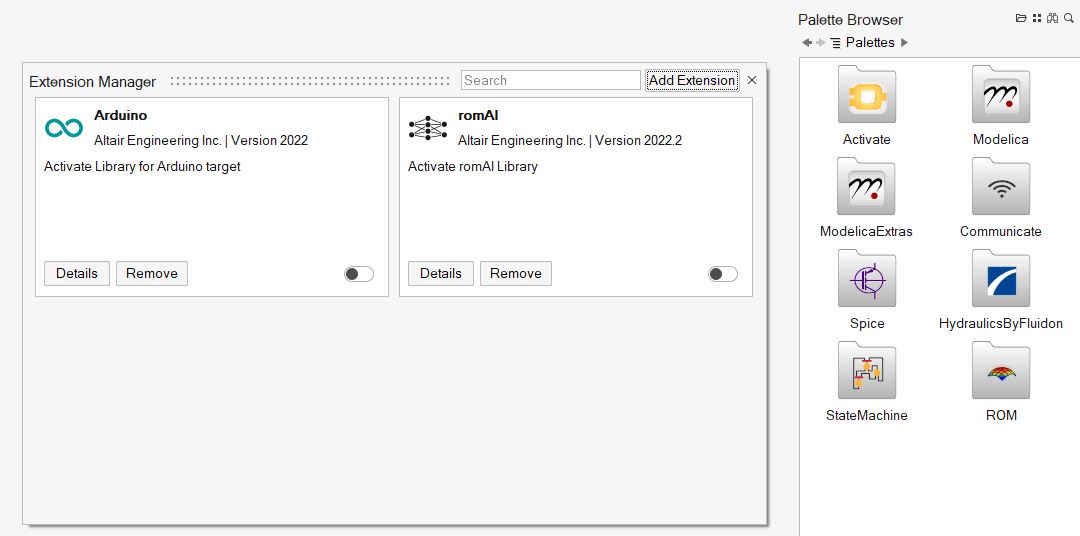Open the Modelica palette folder
The width and height of the screenshot is (1080, 536).
click(1000, 97)
